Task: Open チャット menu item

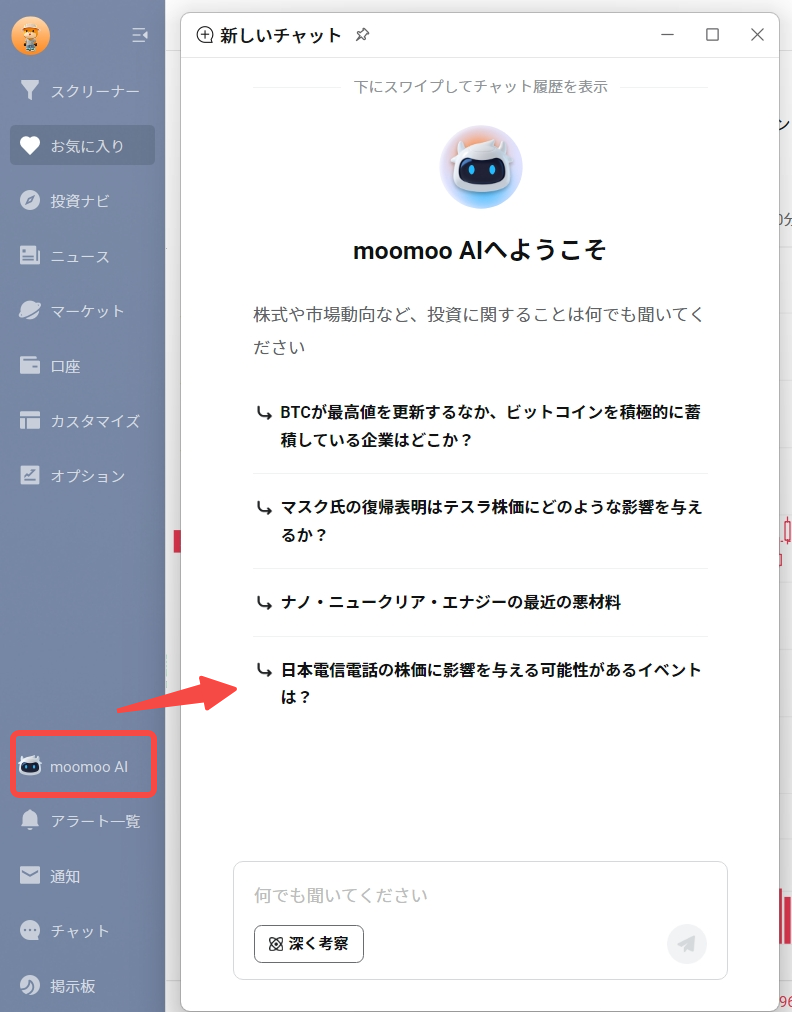Action: coord(83,931)
